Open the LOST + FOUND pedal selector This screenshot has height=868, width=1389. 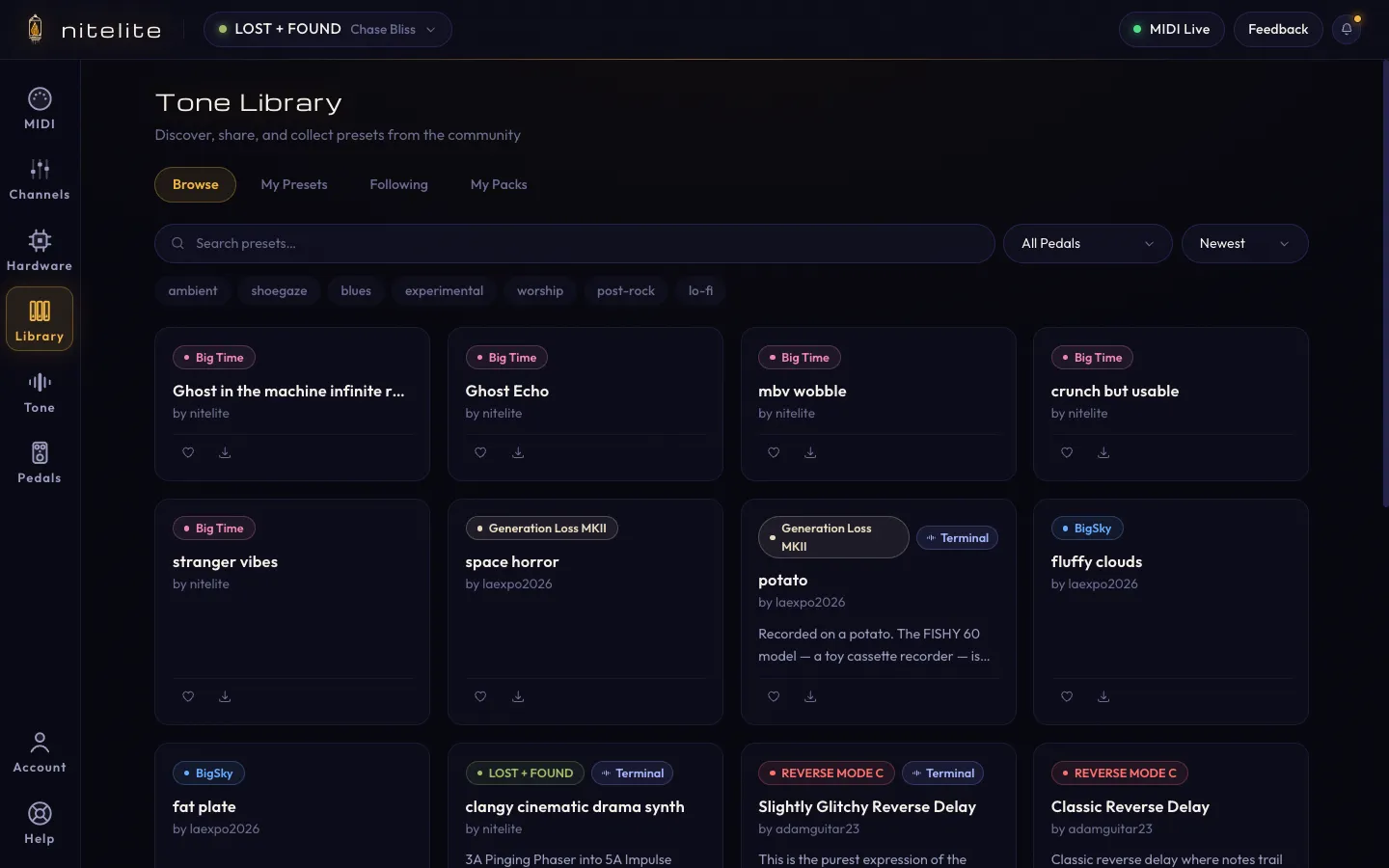coord(328,29)
